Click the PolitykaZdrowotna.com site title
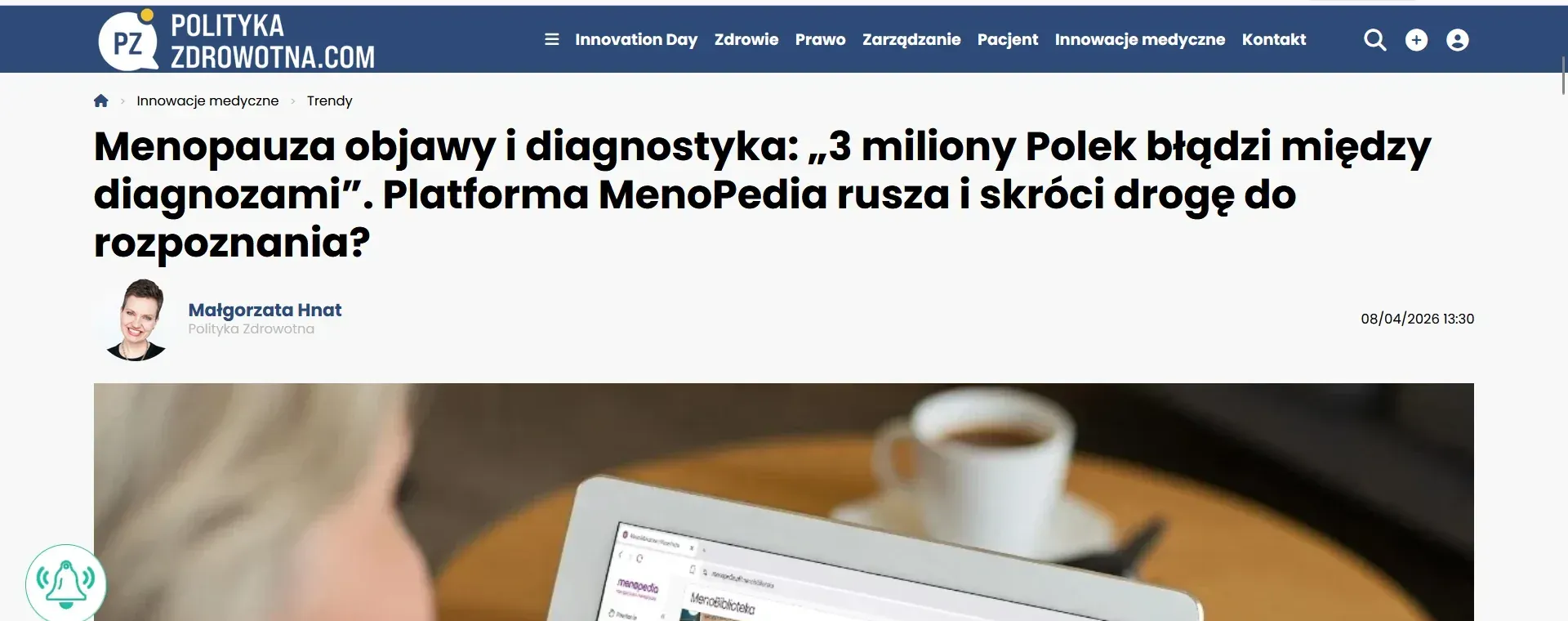 [x=273, y=41]
